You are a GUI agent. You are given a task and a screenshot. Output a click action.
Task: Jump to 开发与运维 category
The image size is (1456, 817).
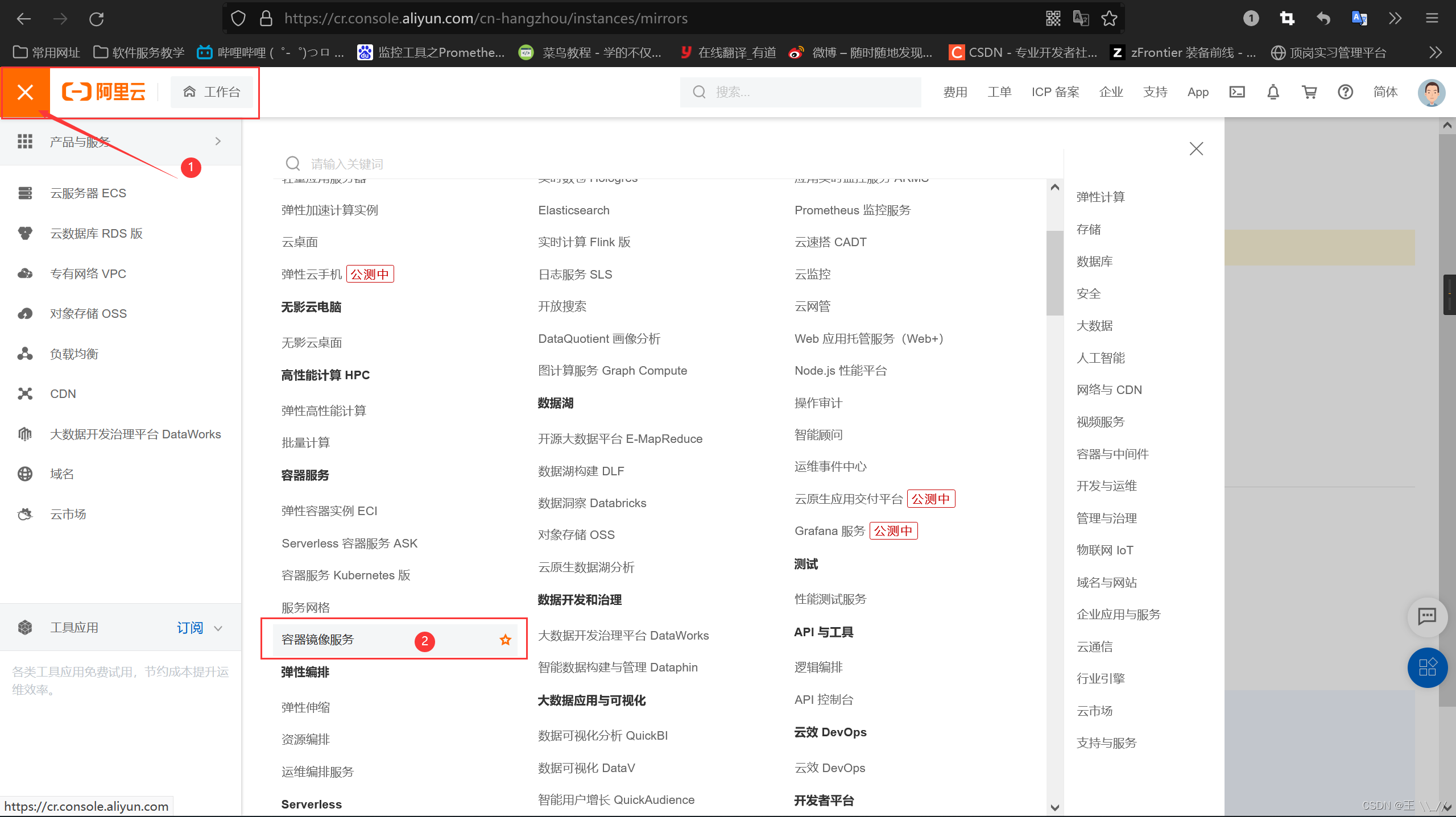(1106, 486)
